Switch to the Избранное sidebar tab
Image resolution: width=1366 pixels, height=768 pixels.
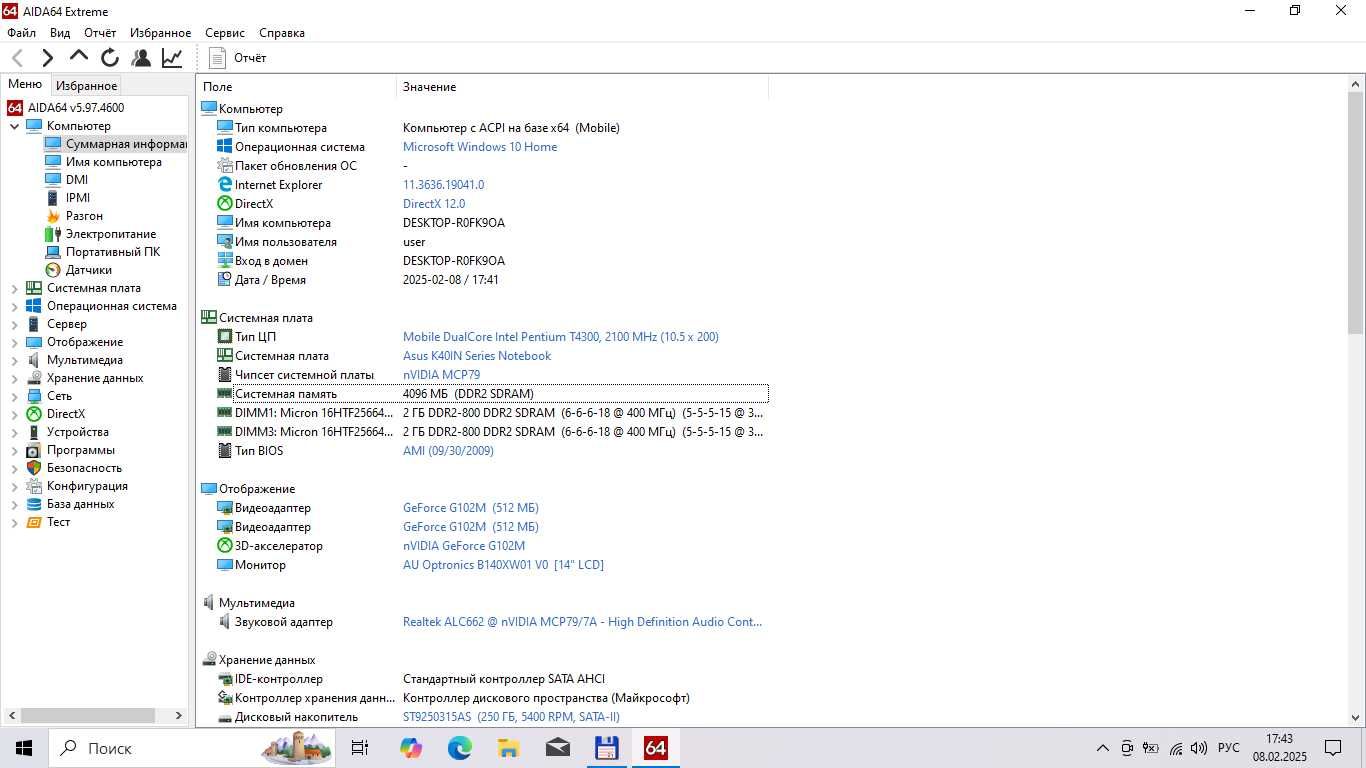(x=86, y=86)
